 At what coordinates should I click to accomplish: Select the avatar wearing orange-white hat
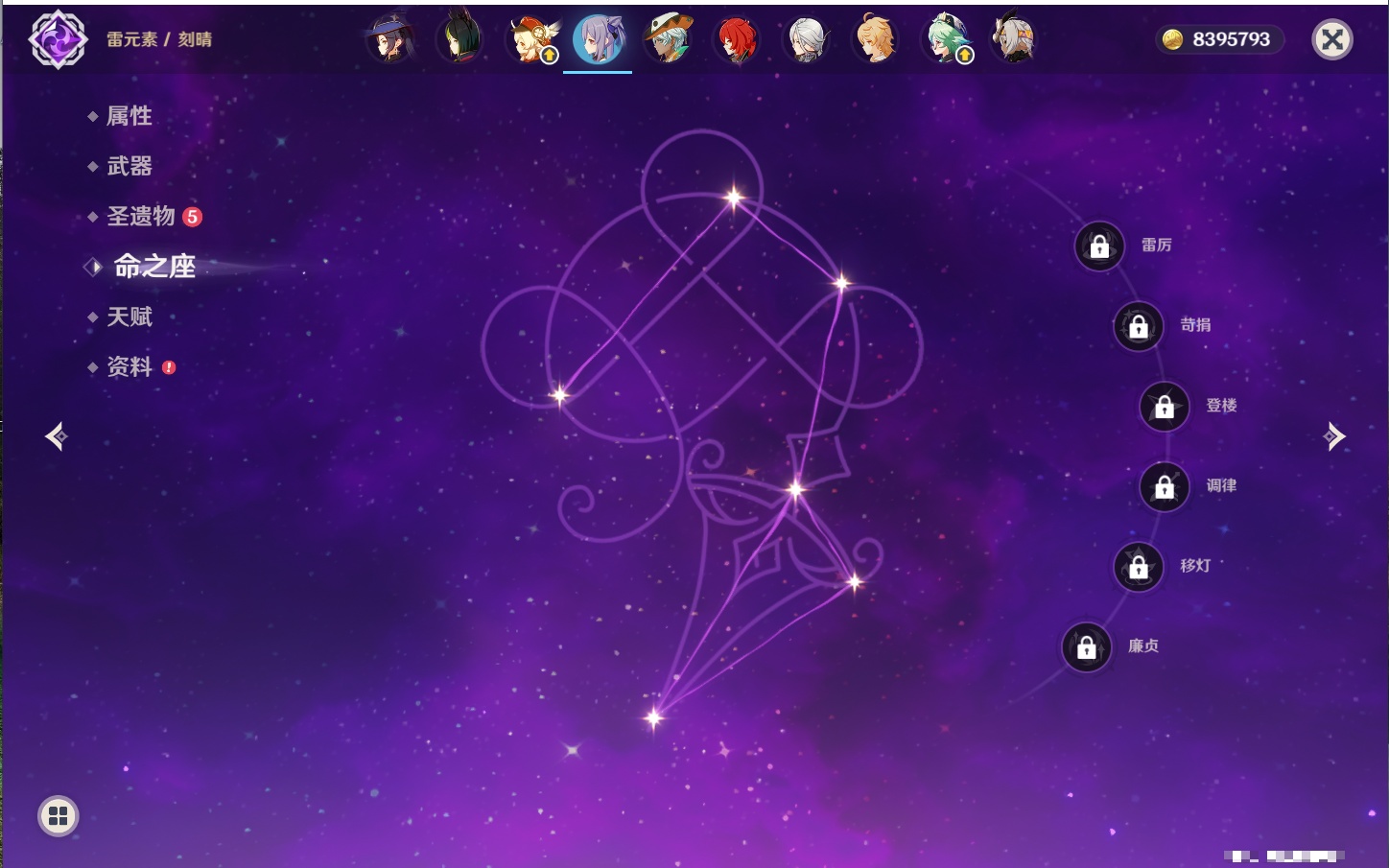[668, 39]
